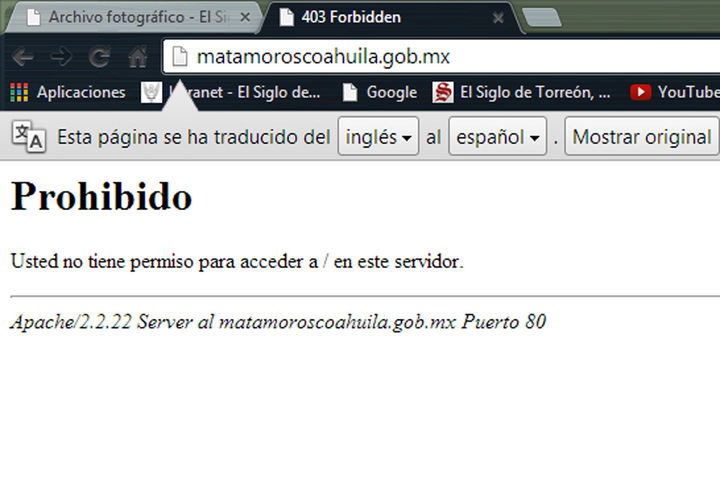Switch to Archivo fotográfico tab

coord(130,17)
